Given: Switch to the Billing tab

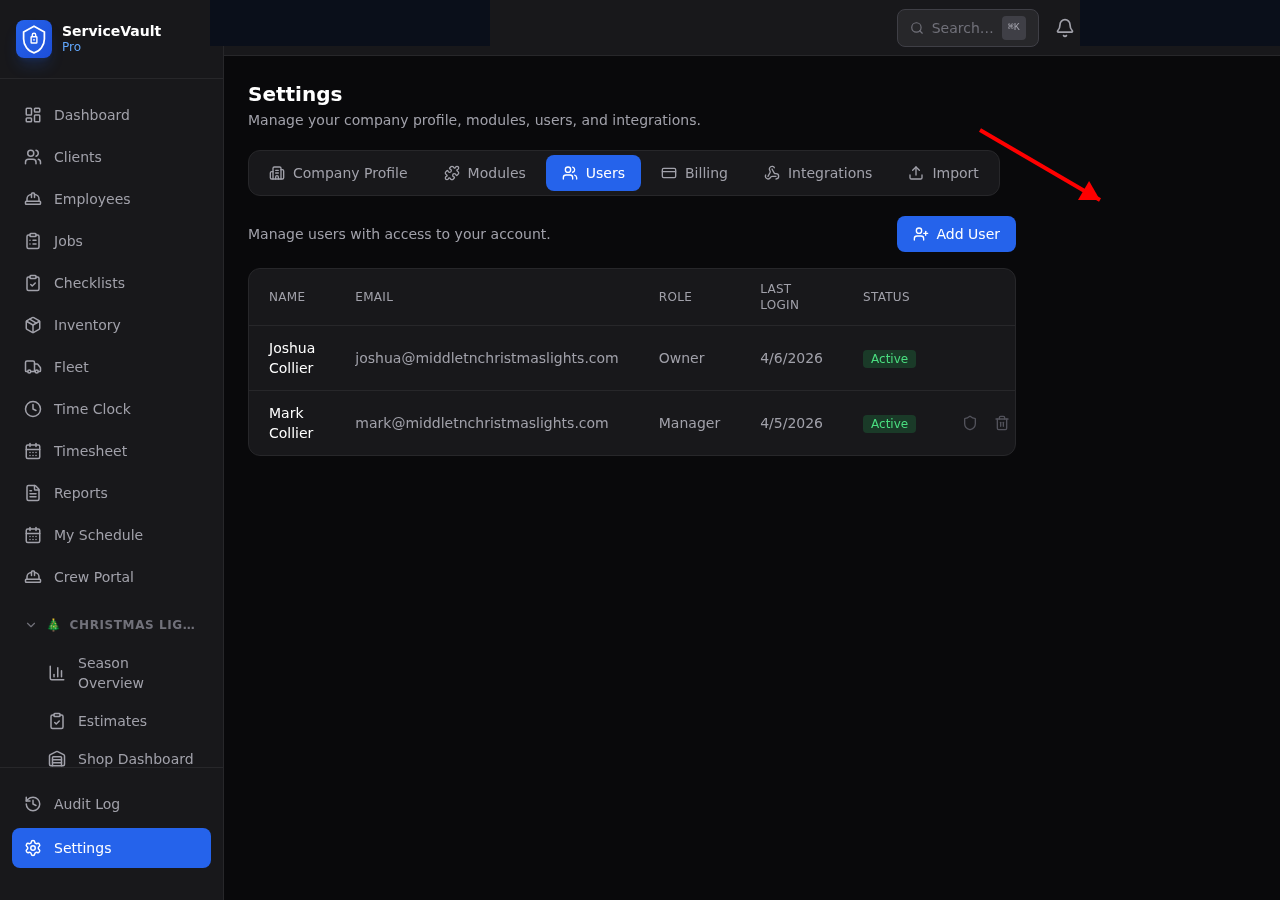Looking at the screenshot, I should tap(695, 173).
